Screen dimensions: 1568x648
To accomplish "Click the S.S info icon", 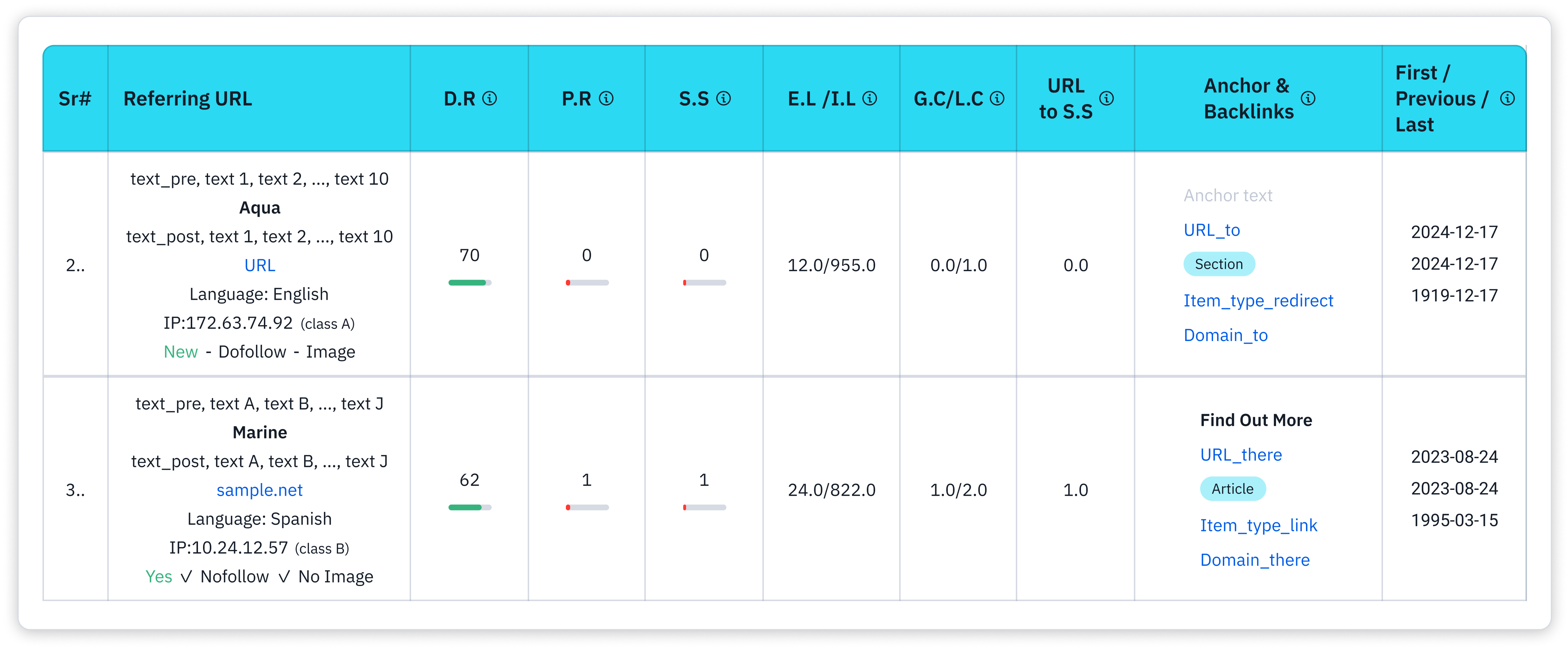I will [723, 98].
